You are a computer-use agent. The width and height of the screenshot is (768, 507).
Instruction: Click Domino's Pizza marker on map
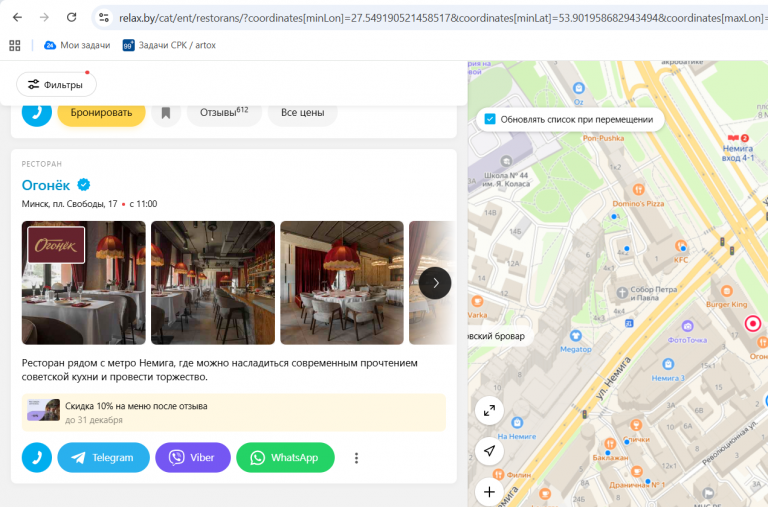638,190
